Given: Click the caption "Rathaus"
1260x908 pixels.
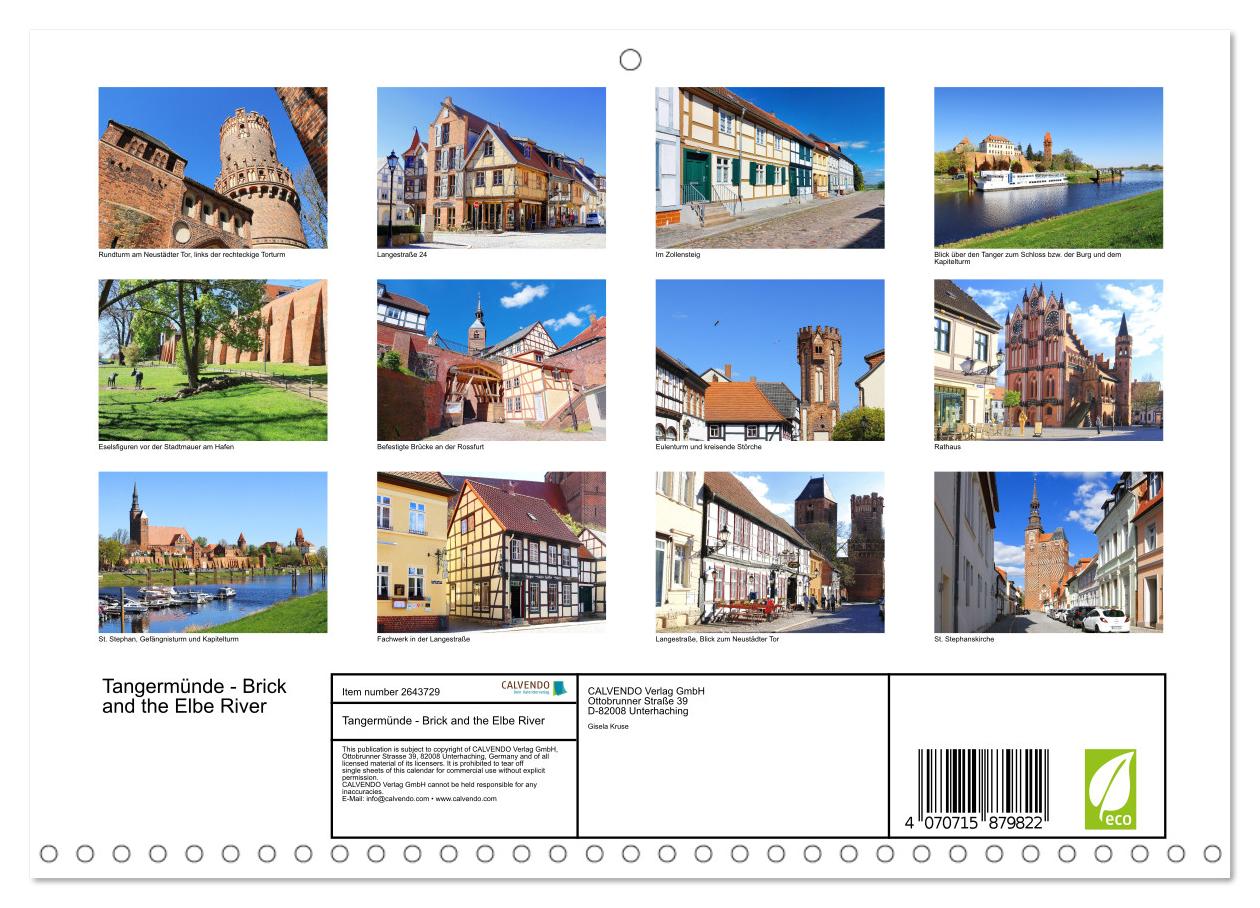Looking at the screenshot, I should (948, 447).
